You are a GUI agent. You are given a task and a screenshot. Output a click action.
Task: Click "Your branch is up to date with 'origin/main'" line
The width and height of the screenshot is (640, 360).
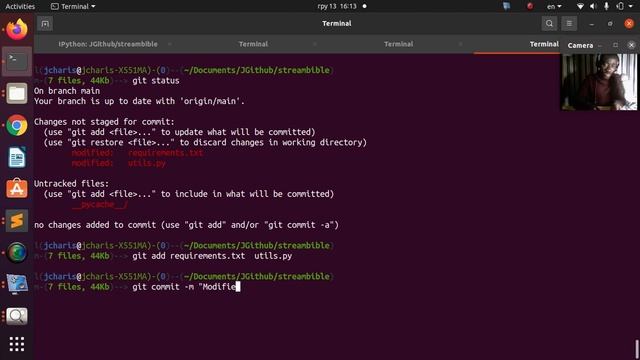click(x=139, y=101)
